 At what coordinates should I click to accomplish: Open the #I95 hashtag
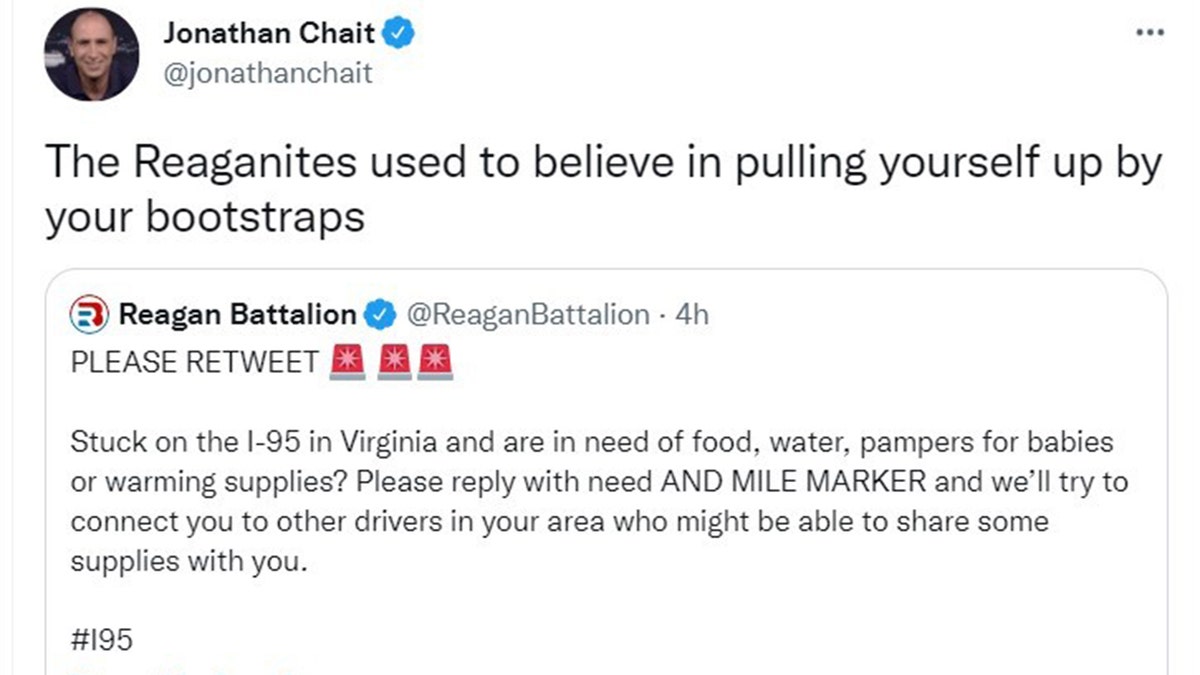coord(101,639)
